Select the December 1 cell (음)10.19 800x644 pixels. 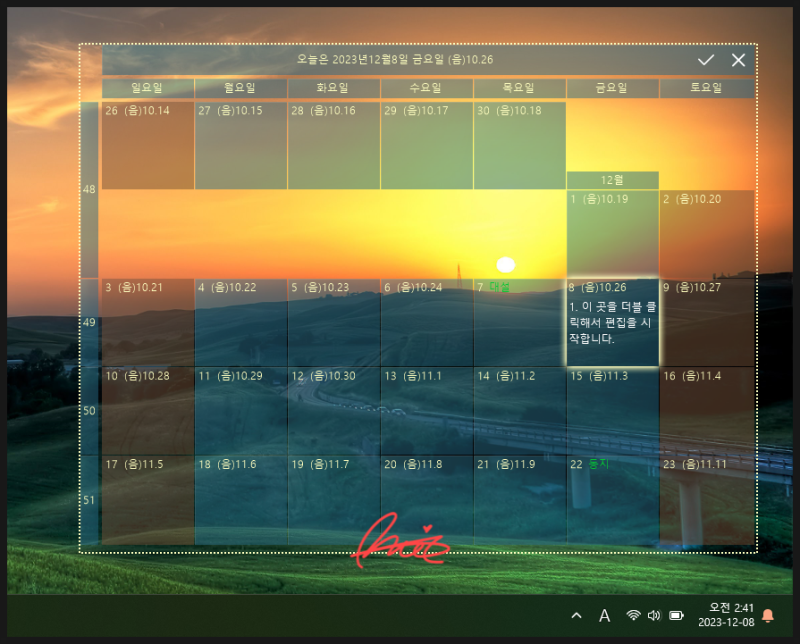[x=612, y=234]
